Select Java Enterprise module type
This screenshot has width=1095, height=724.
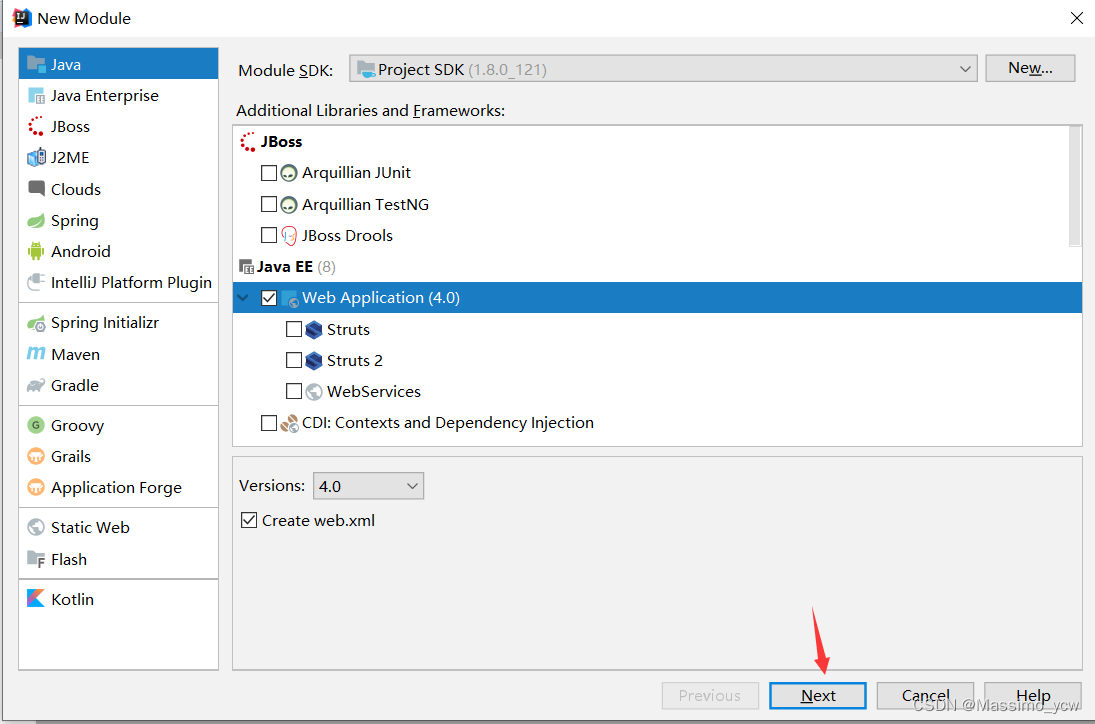point(119,96)
